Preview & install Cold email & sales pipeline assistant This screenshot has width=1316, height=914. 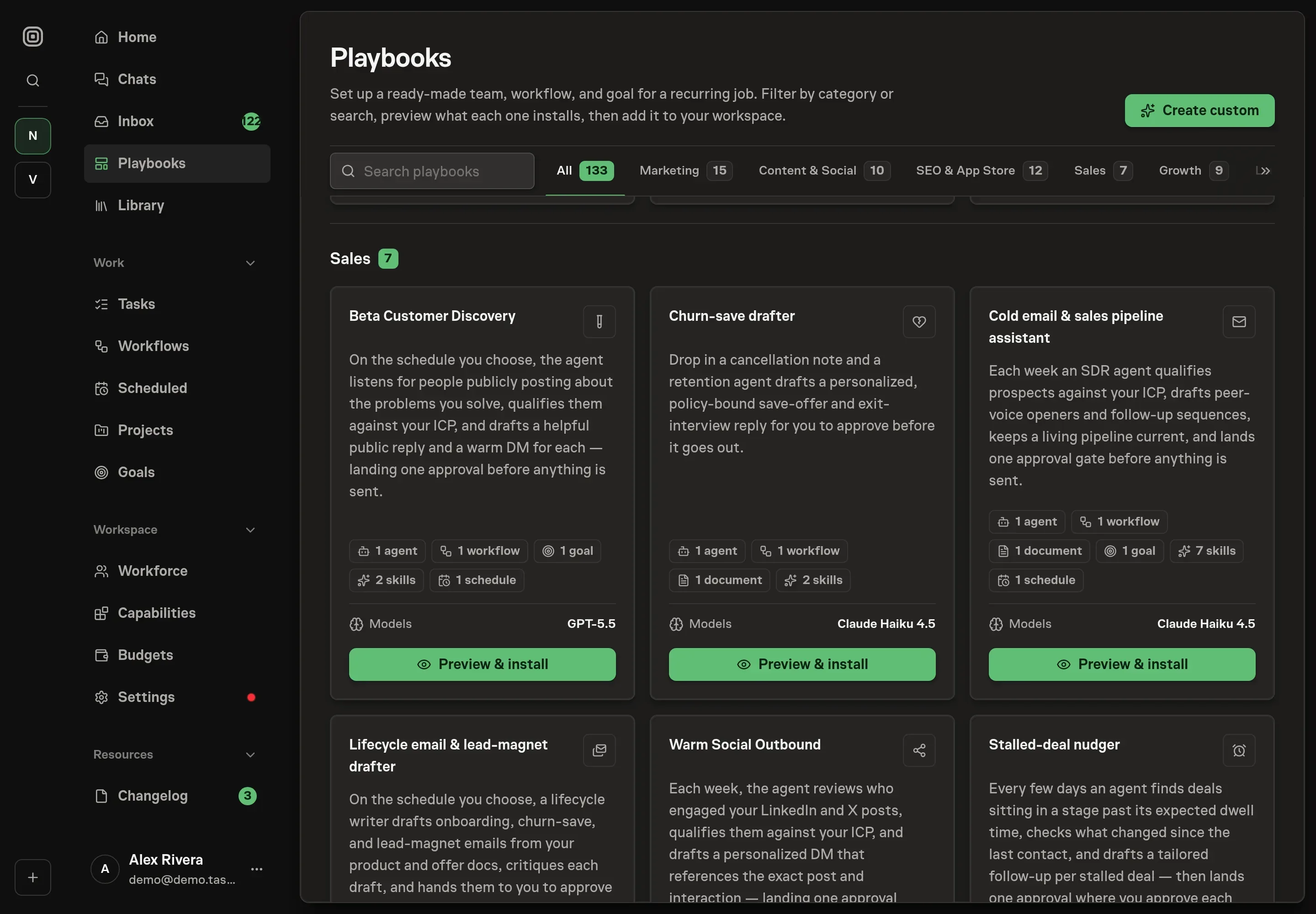click(1122, 664)
